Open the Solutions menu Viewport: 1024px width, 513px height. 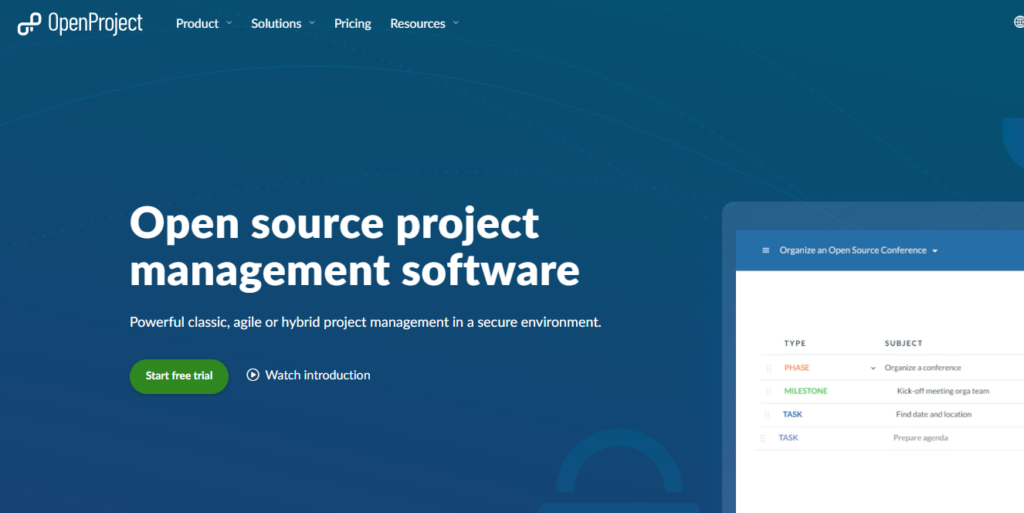click(276, 23)
